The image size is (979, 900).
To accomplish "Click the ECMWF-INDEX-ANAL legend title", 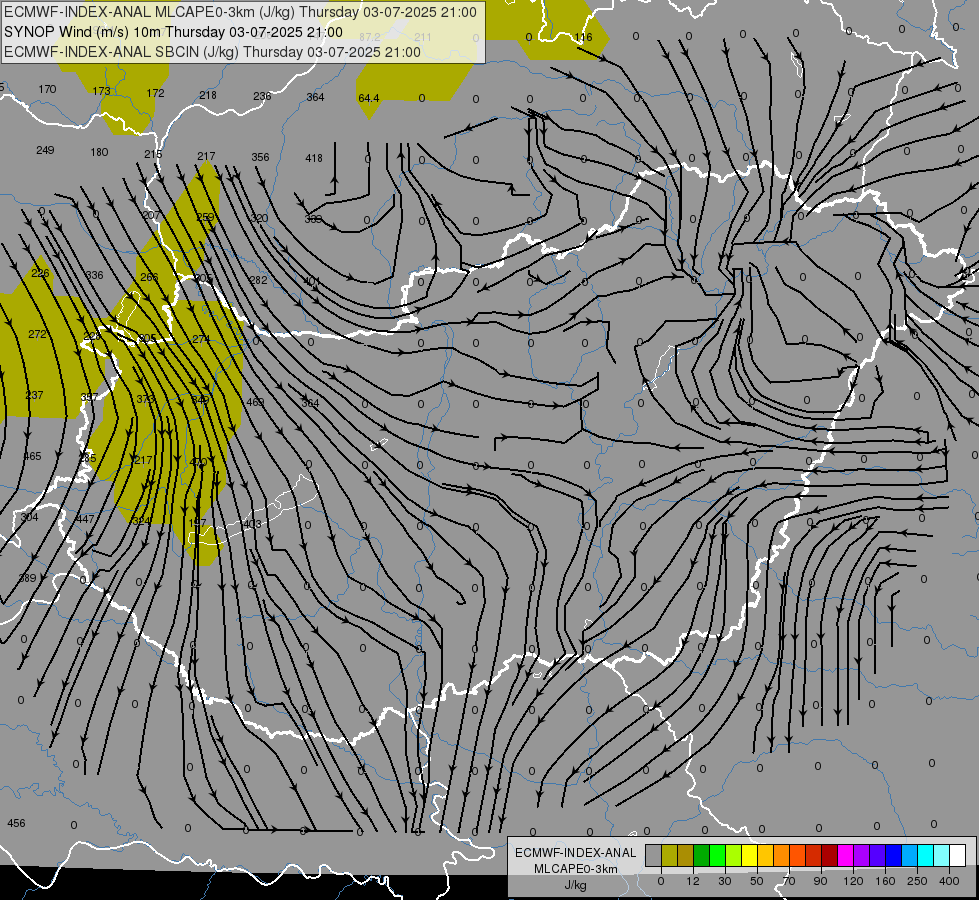I will (576, 853).
